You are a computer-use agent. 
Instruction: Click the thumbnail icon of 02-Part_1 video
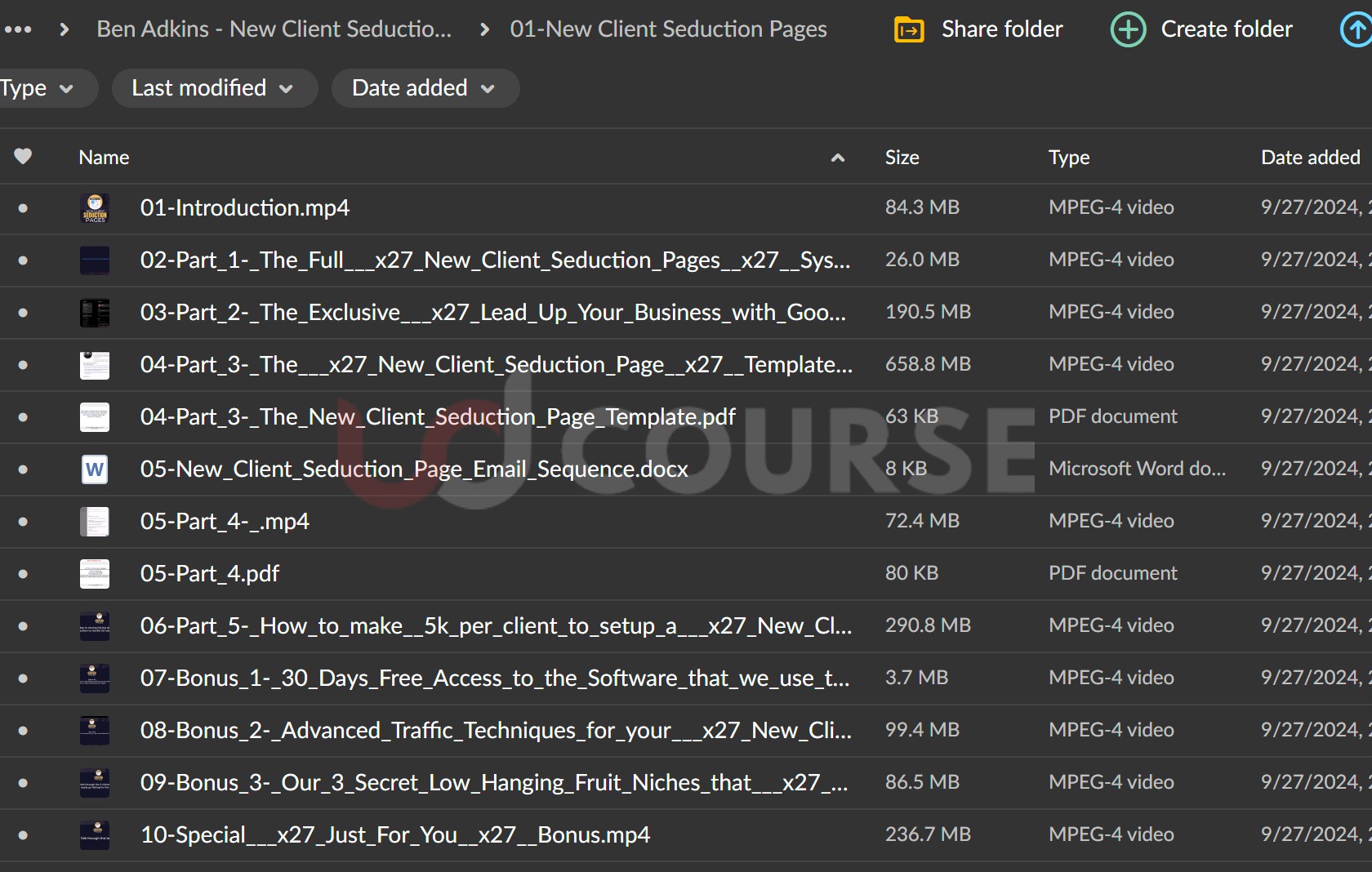95,260
